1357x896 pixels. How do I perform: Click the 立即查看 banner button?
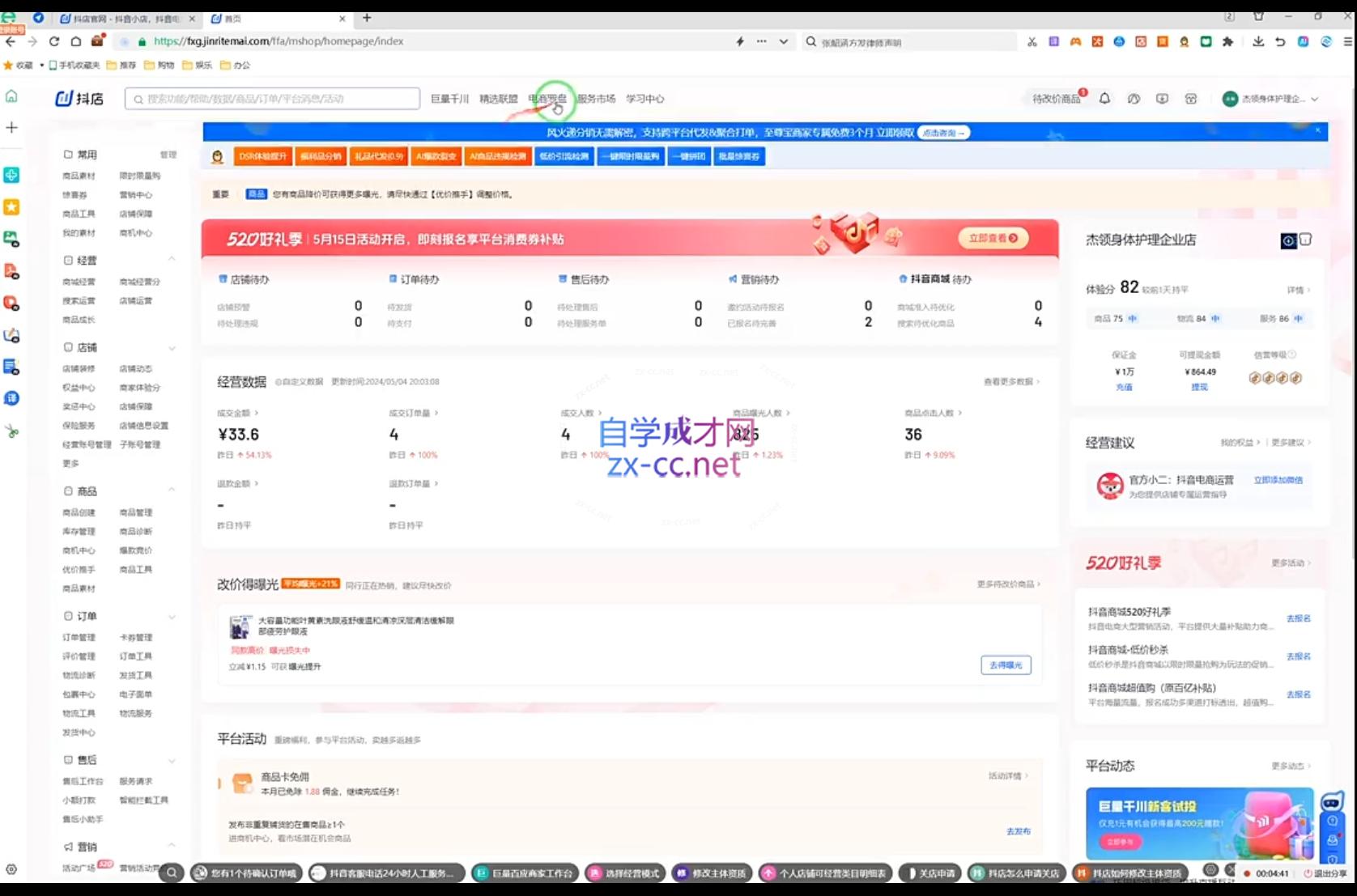click(x=993, y=238)
